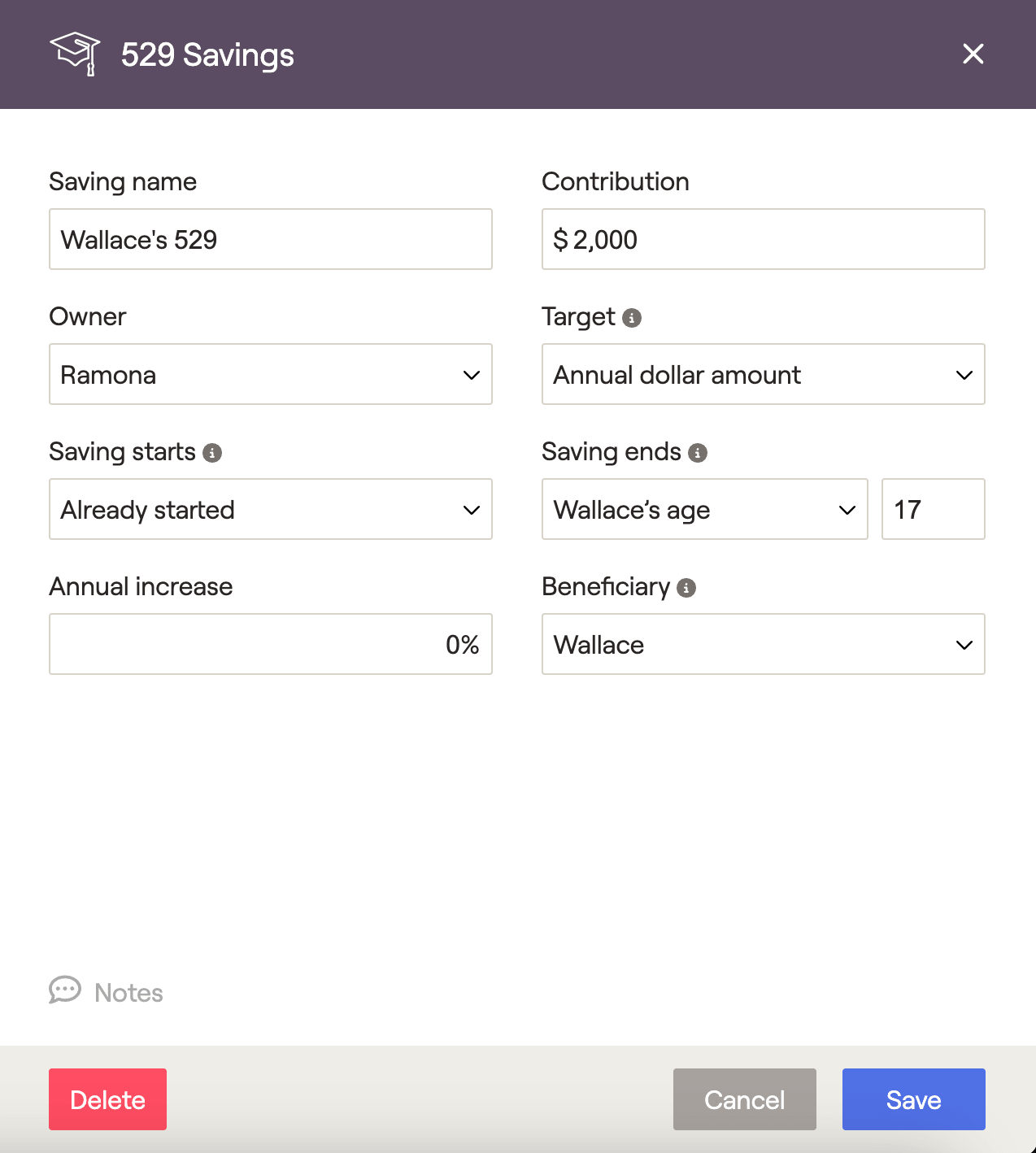Click the Saving ends age field 17
Viewport: 1036px width, 1153px height.
coord(934,509)
